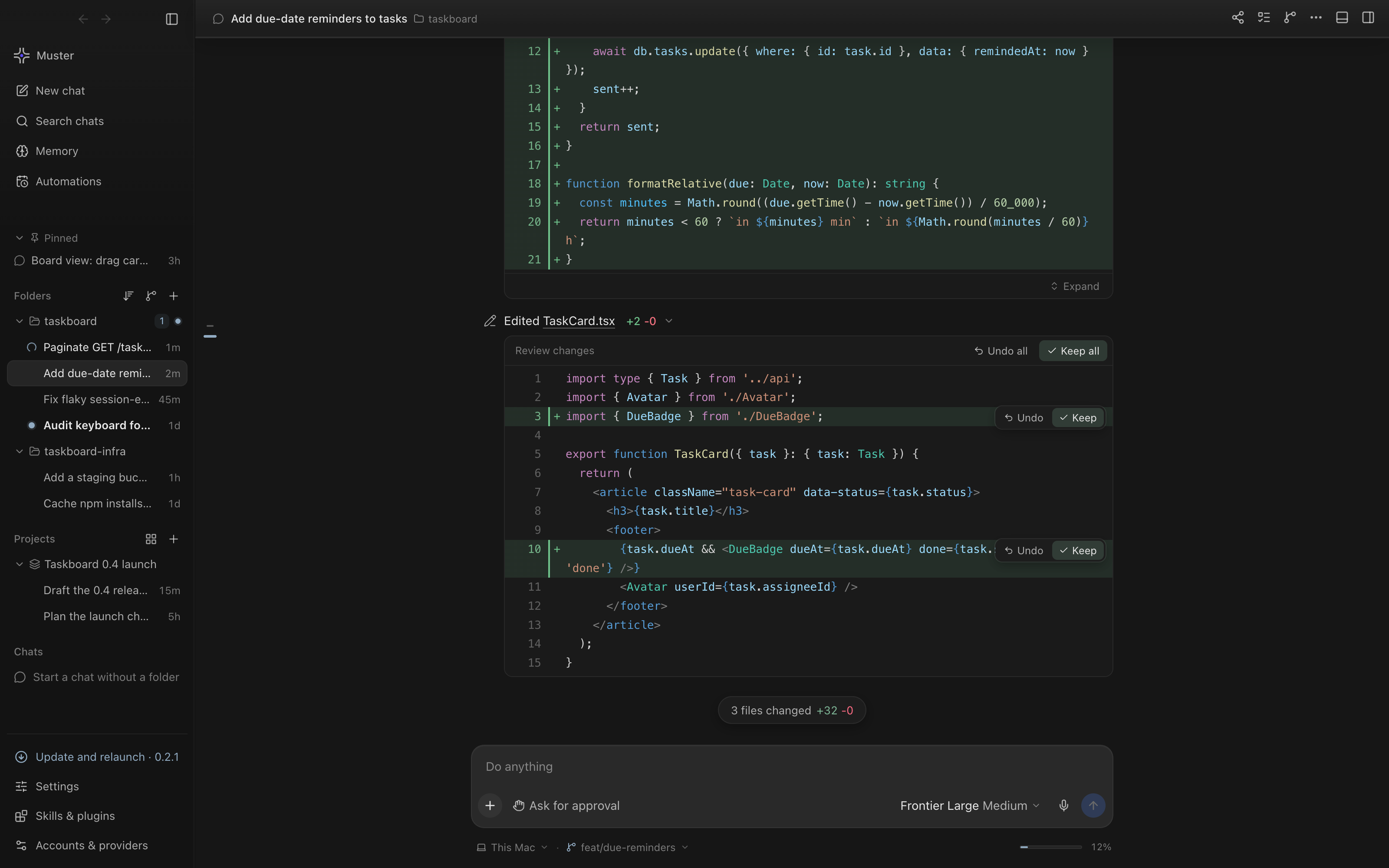Open the projects grid view icon
The height and width of the screenshot is (868, 1389).
coord(151,539)
